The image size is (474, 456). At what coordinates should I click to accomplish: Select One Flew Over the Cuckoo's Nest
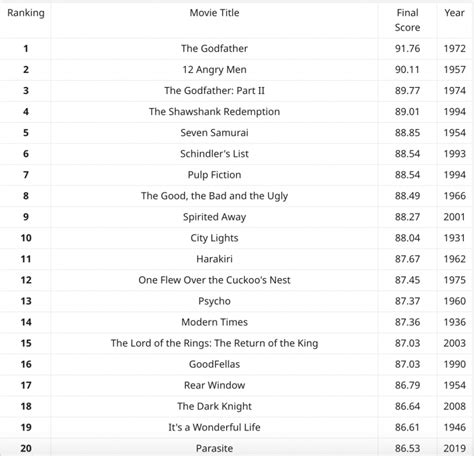coord(214,280)
